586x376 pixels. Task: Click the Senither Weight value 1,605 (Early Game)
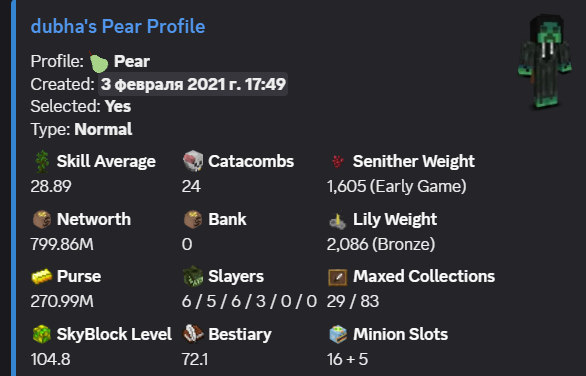(x=397, y=187)
